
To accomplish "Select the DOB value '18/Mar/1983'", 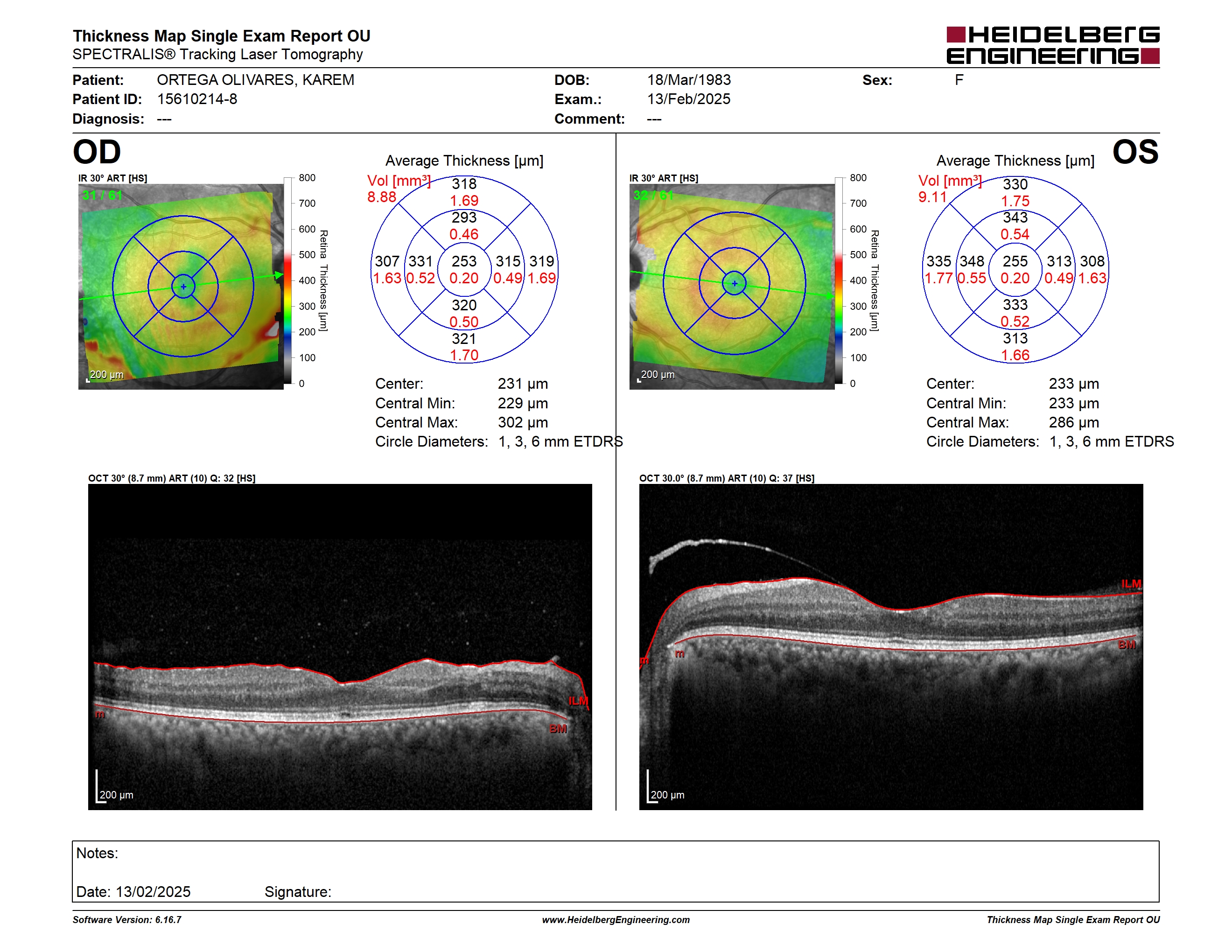I will click(x=689, y=80).
